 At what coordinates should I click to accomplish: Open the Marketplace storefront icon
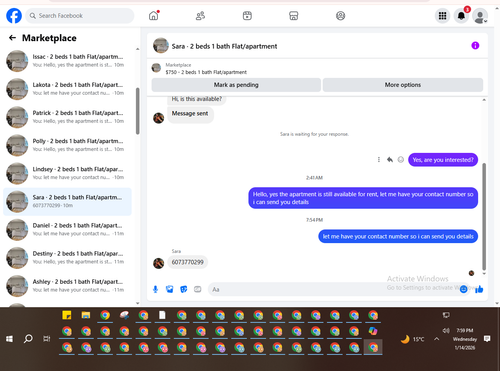click(294, 16)
